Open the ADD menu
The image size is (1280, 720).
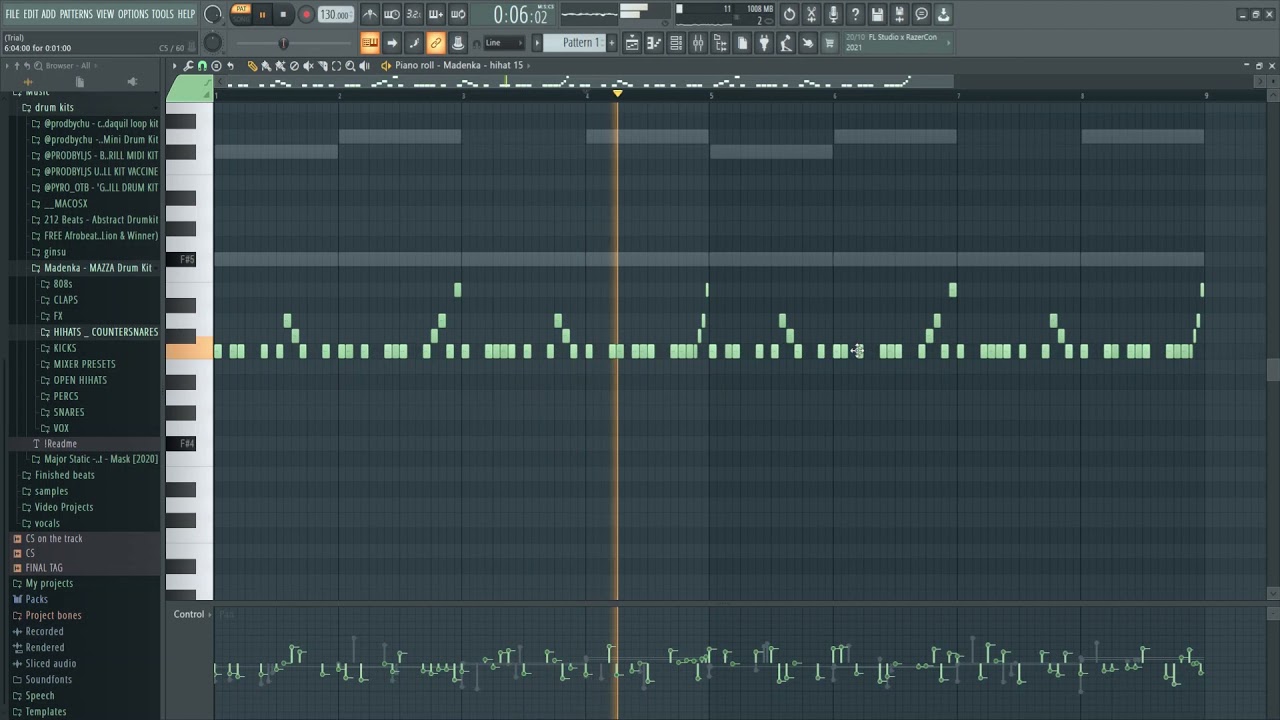click(48, 14)
